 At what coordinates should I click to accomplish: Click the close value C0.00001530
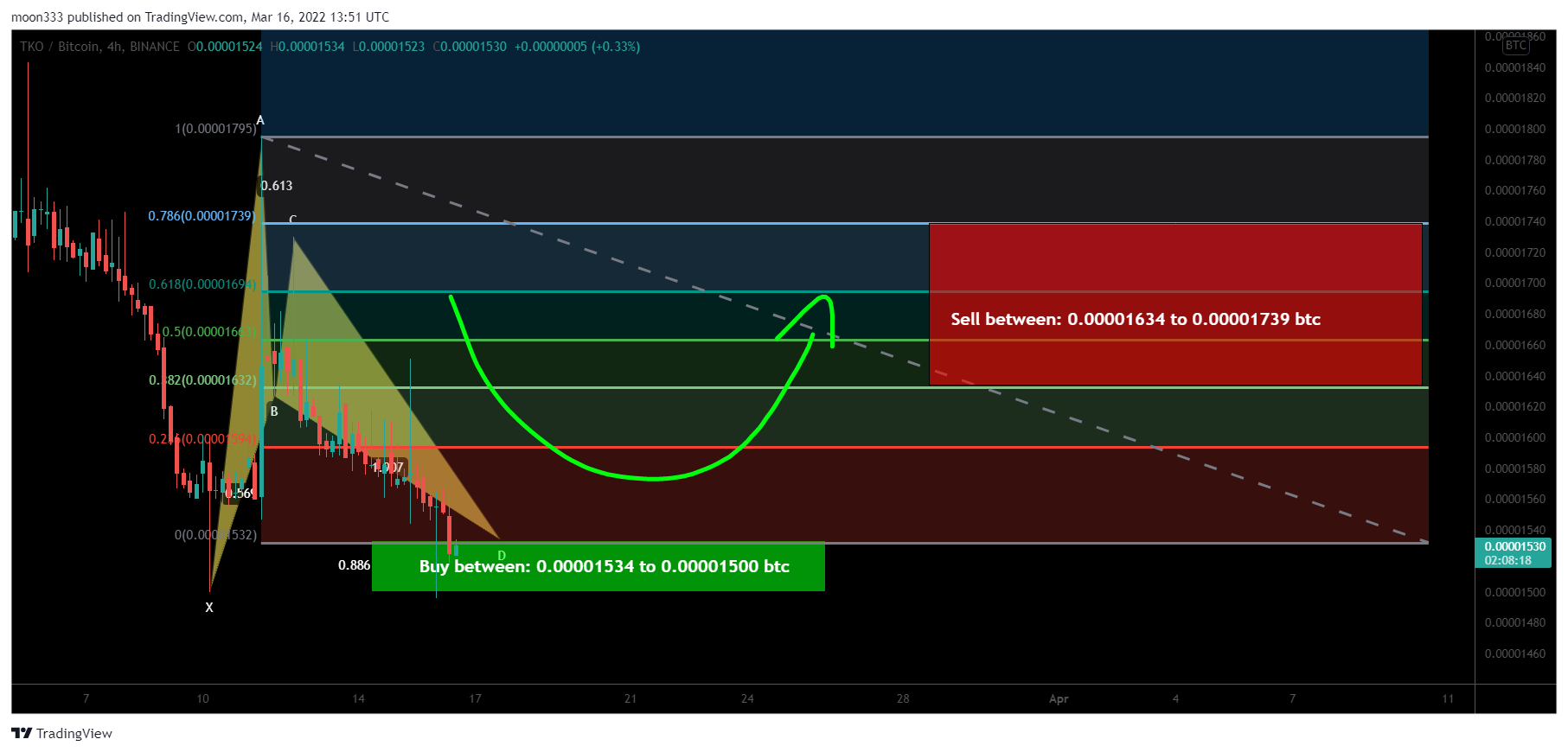point(470,47)
